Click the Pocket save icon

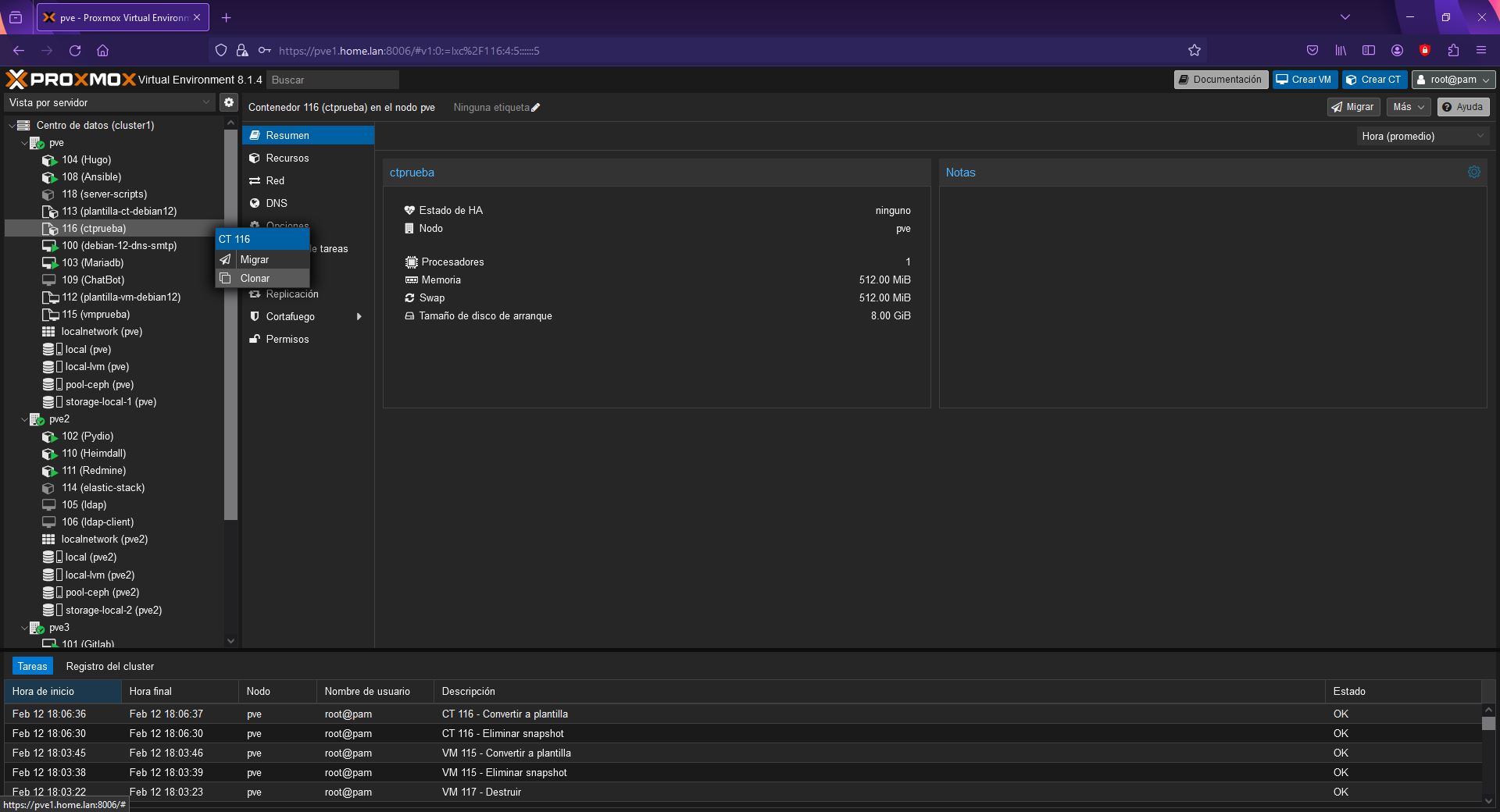1312,51
